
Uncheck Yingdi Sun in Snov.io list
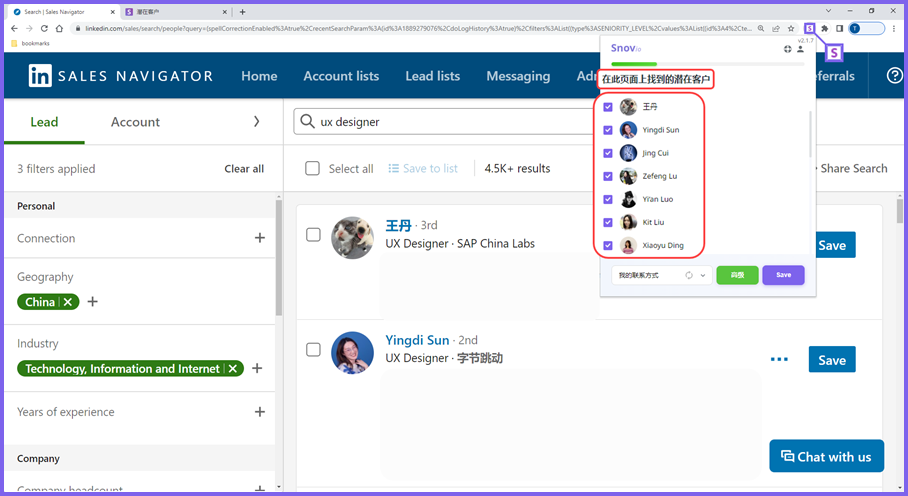tap(608, 130)
